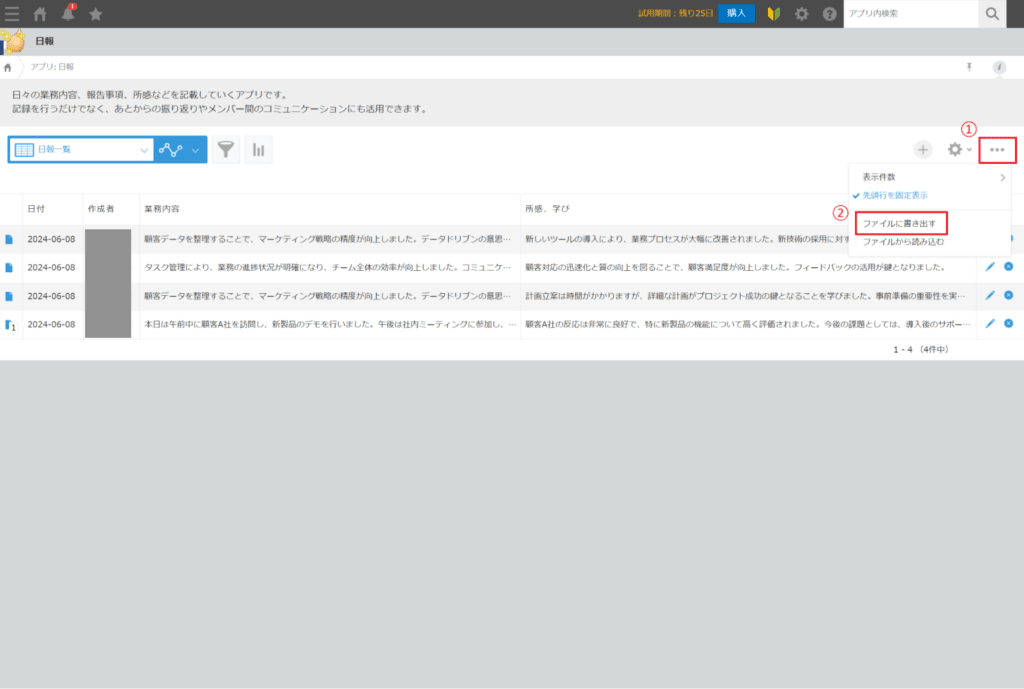Click the favorites star icon
1024x689 pixels.
[96, 14]
